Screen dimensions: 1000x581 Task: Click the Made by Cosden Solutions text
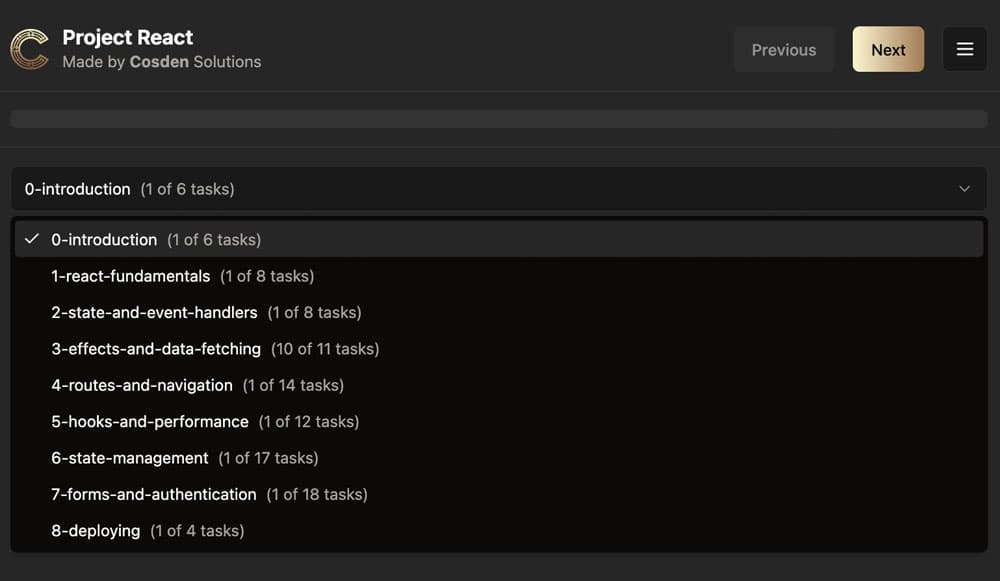click(x=161, y=62)
